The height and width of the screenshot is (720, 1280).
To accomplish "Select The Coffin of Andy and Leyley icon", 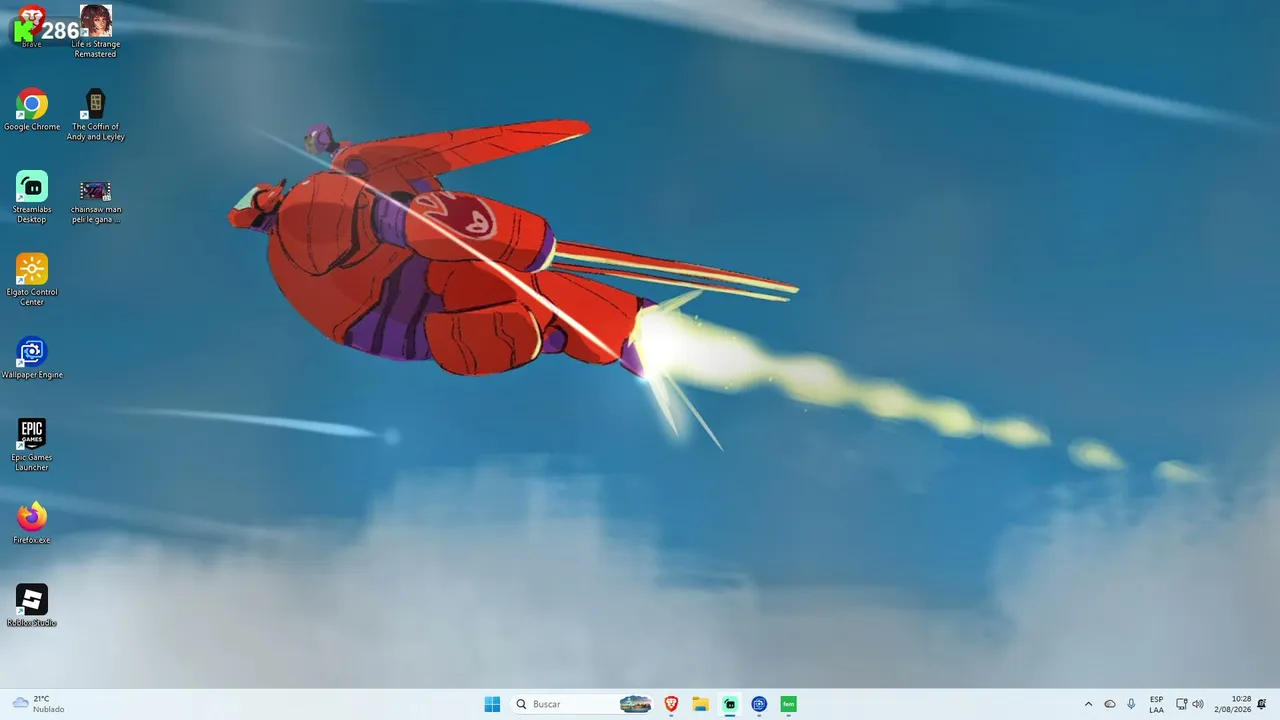I will (x=95, y=115).
